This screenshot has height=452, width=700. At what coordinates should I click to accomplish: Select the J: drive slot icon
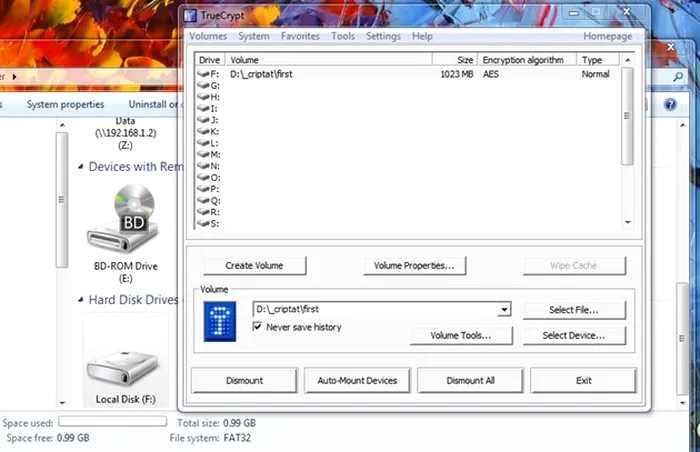tap(203, 120)
